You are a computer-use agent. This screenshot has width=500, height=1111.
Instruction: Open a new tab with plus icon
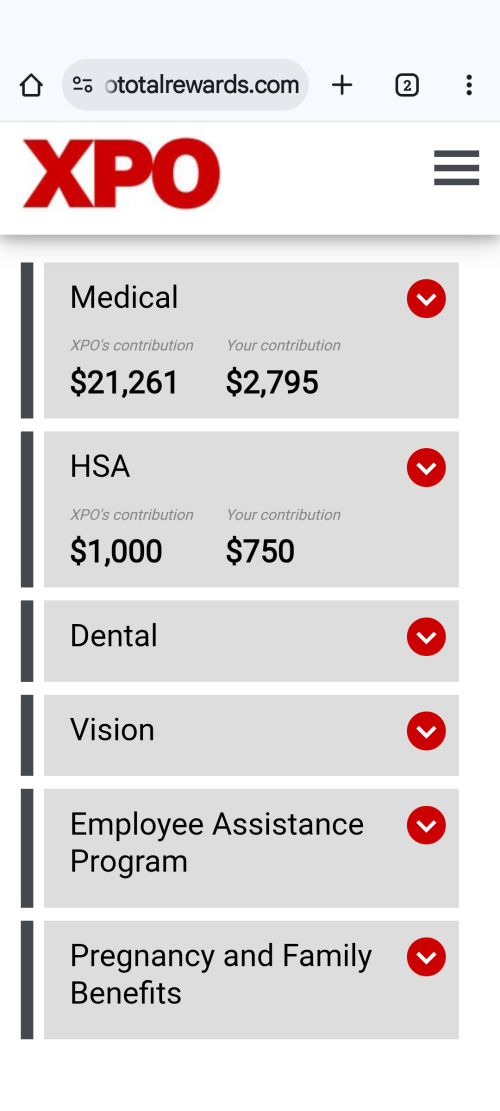coord(342,86)
